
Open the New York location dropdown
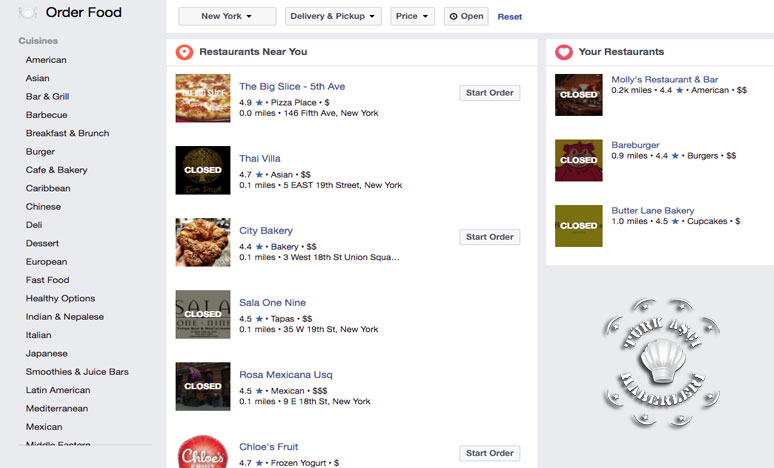[227, 16]
